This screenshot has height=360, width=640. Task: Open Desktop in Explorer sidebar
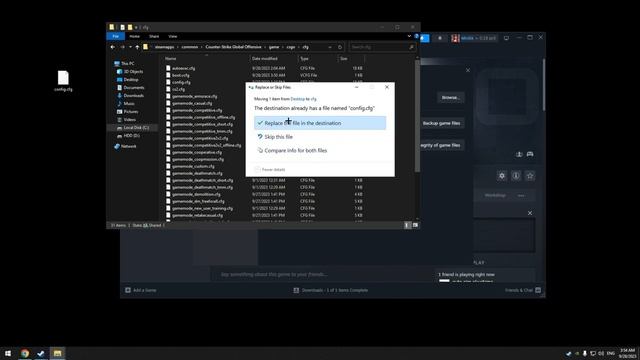pyautogui.click(x=128, y=80)
